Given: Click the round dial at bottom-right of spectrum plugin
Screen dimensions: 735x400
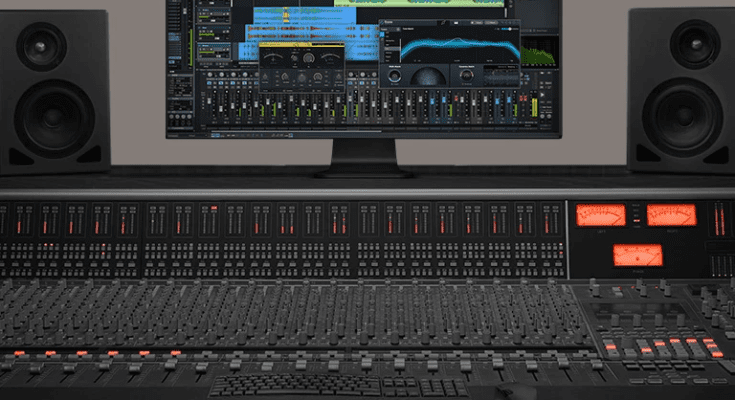Looking at the screenshot, I should tap(465, 74).
